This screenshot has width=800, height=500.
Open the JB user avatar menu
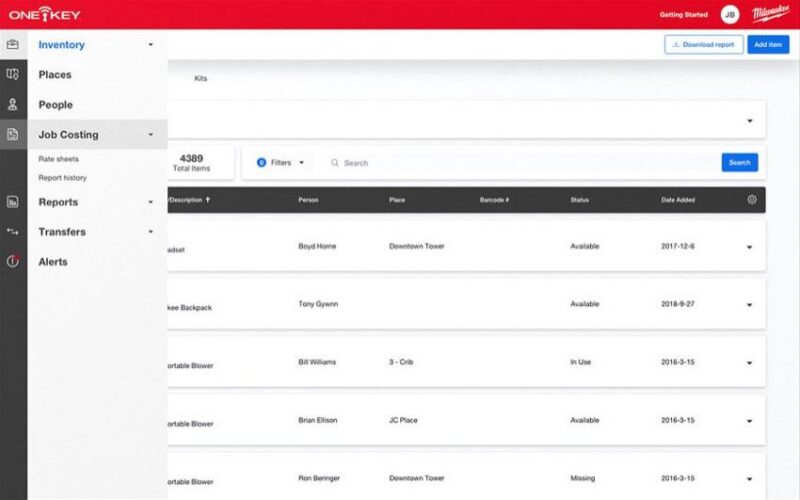tap(730, 15)
